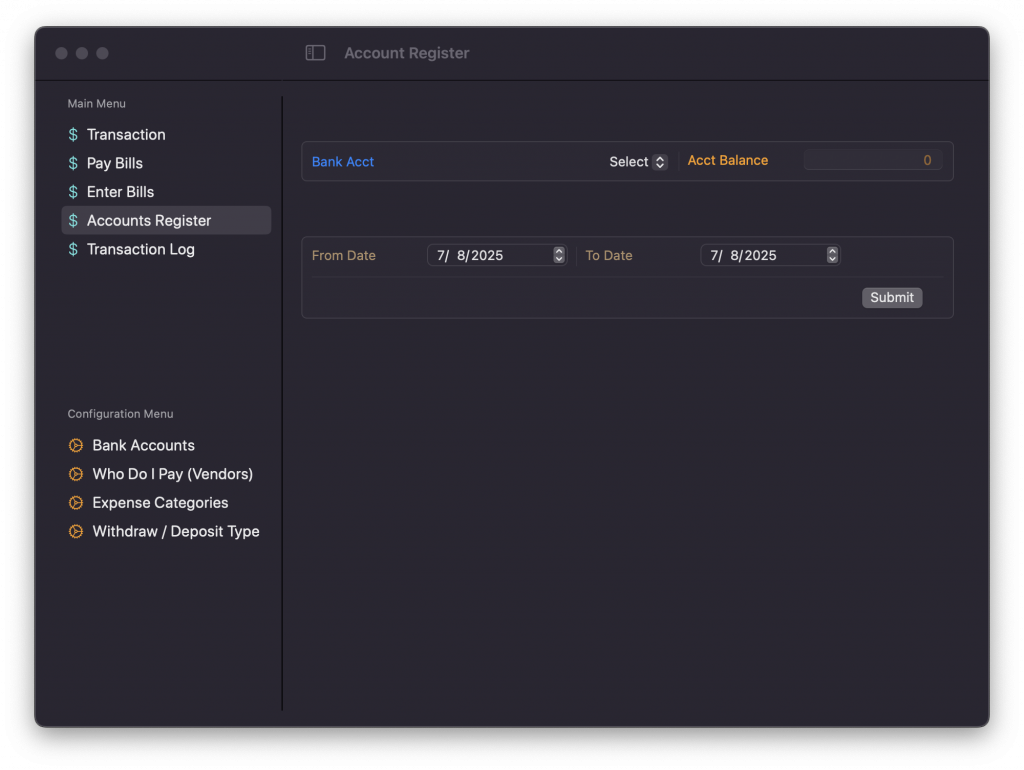1024x770 pixels.
Task: Open the Bank Acct Select dropdown
Action: [x=638, y=162]
